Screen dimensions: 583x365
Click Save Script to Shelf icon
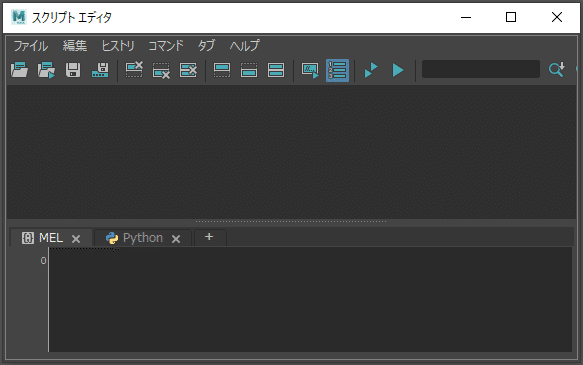pyautogui.click(x=100, y=70)
